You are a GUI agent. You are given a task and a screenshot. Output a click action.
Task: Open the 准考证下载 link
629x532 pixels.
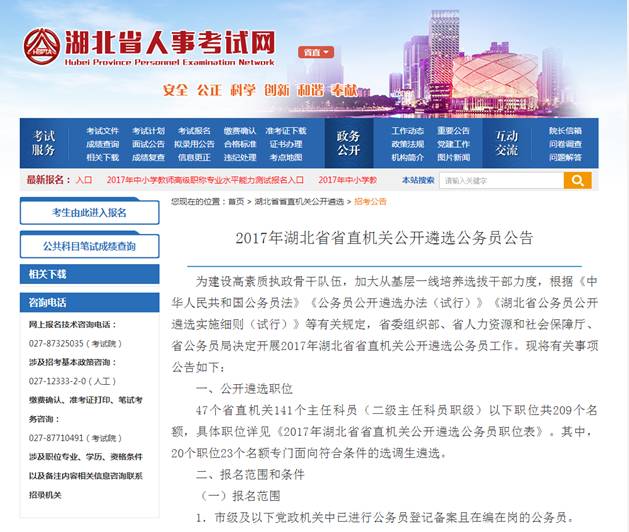click(x=287, y=131)
